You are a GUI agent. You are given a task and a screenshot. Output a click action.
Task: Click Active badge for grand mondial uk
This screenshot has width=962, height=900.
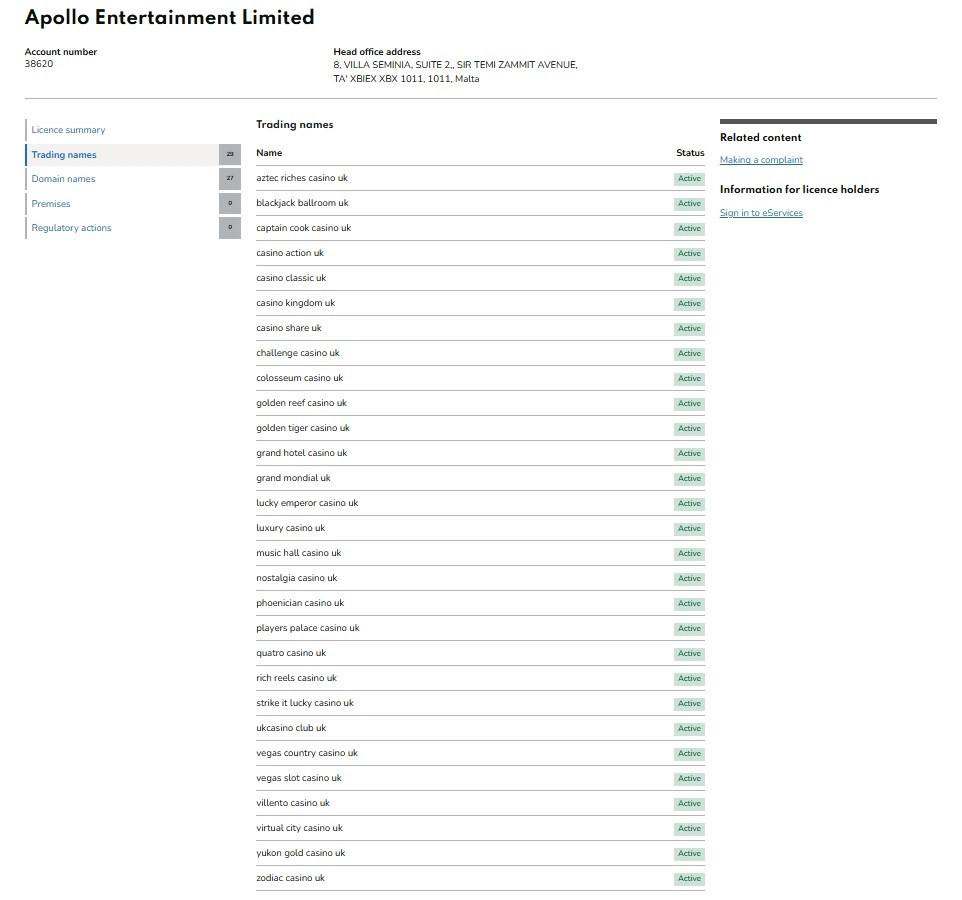(x=690, y=479)
